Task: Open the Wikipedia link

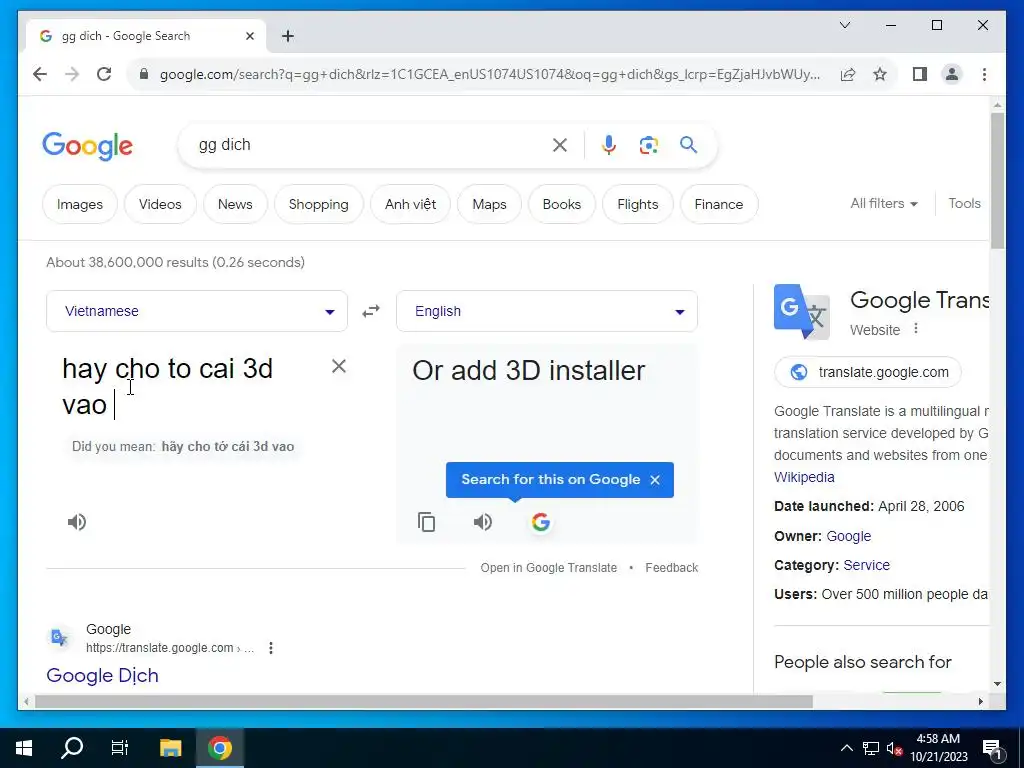Action: click(804, 477)
